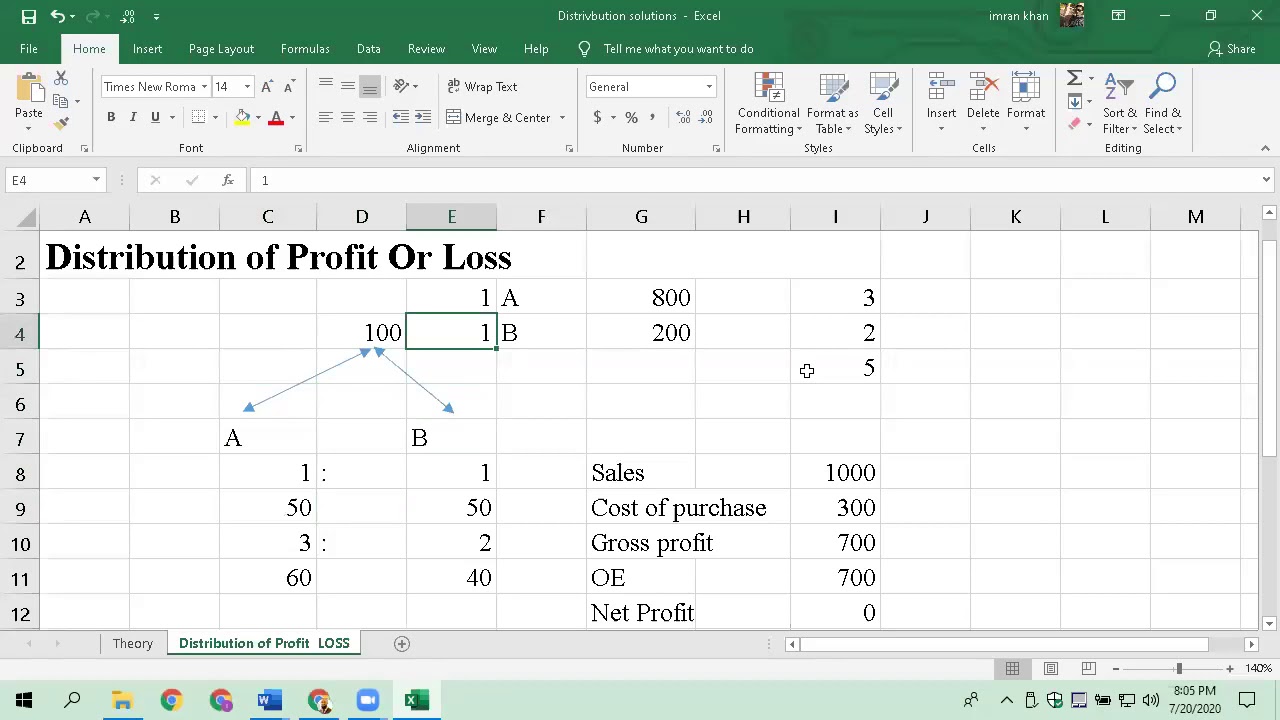Save the workbook with the Save icon
The height and width of the screenshot is (720, 1280).
point(29,16)
